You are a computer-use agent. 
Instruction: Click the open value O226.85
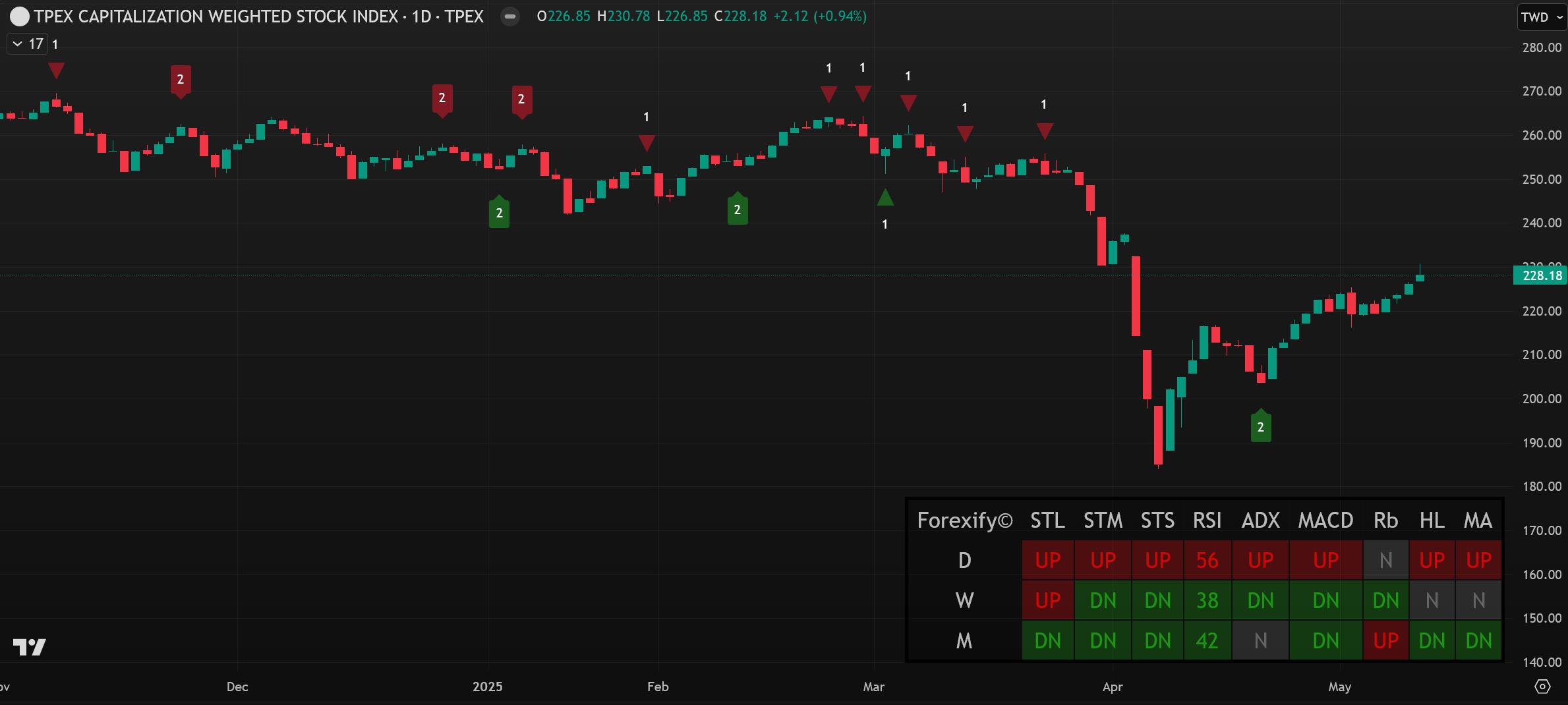pyautogui.click(x=564, y=16)
